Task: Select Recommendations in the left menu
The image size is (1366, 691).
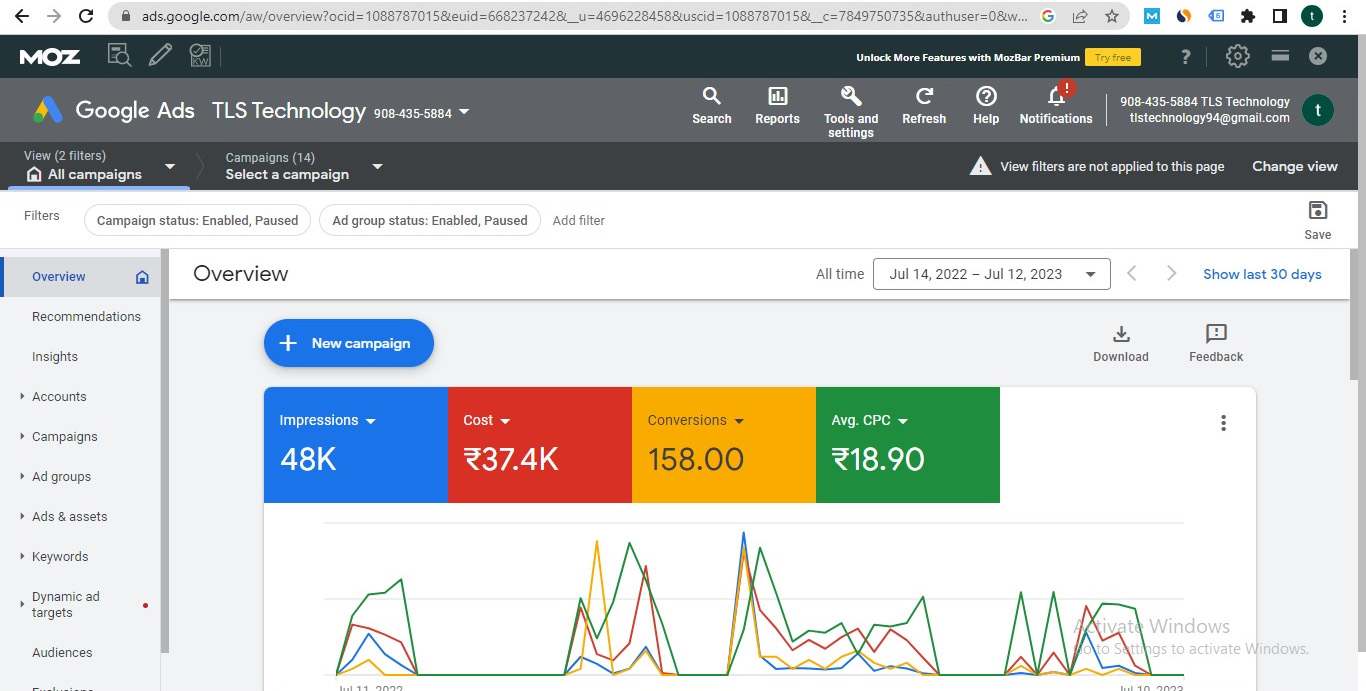Action: tap(86, 317)
